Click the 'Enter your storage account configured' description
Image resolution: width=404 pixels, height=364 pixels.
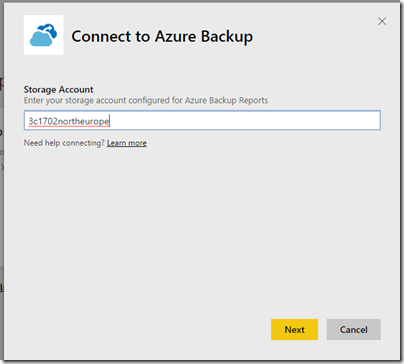pos(146,100)
